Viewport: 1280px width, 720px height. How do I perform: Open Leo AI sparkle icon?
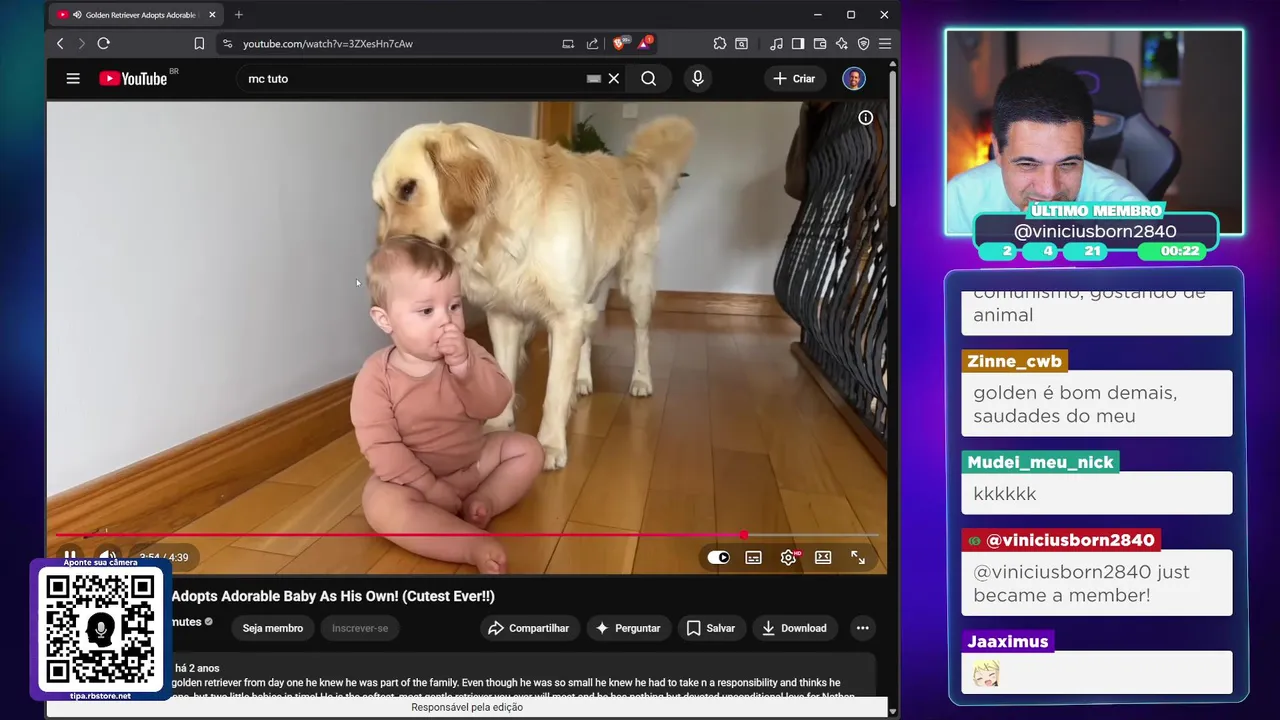[841, 44]
